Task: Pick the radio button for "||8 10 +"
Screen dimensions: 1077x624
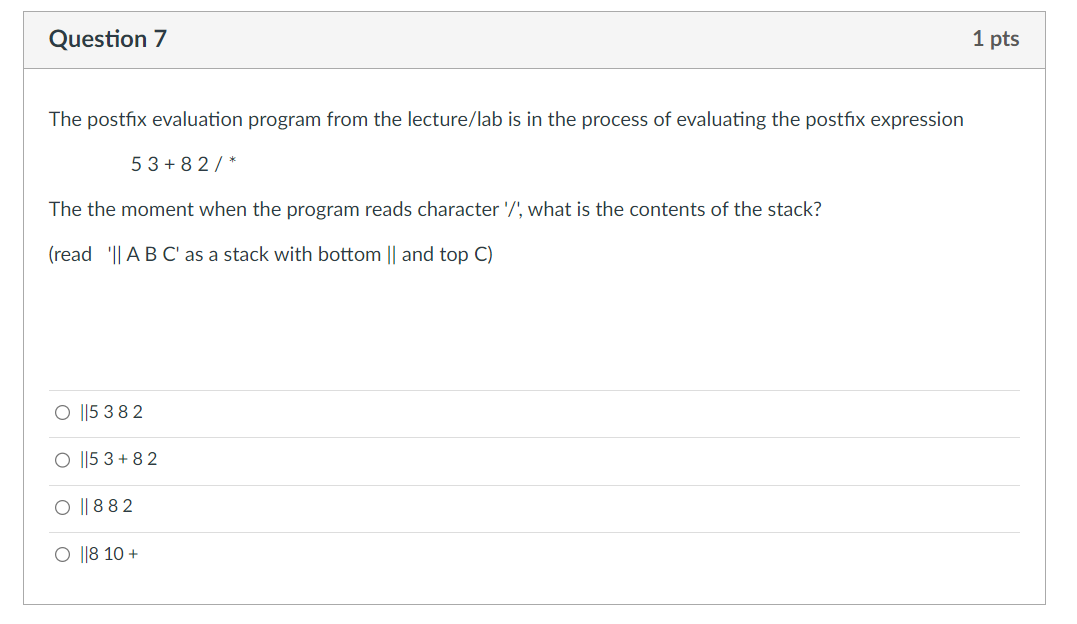Action: pos(63,554)
